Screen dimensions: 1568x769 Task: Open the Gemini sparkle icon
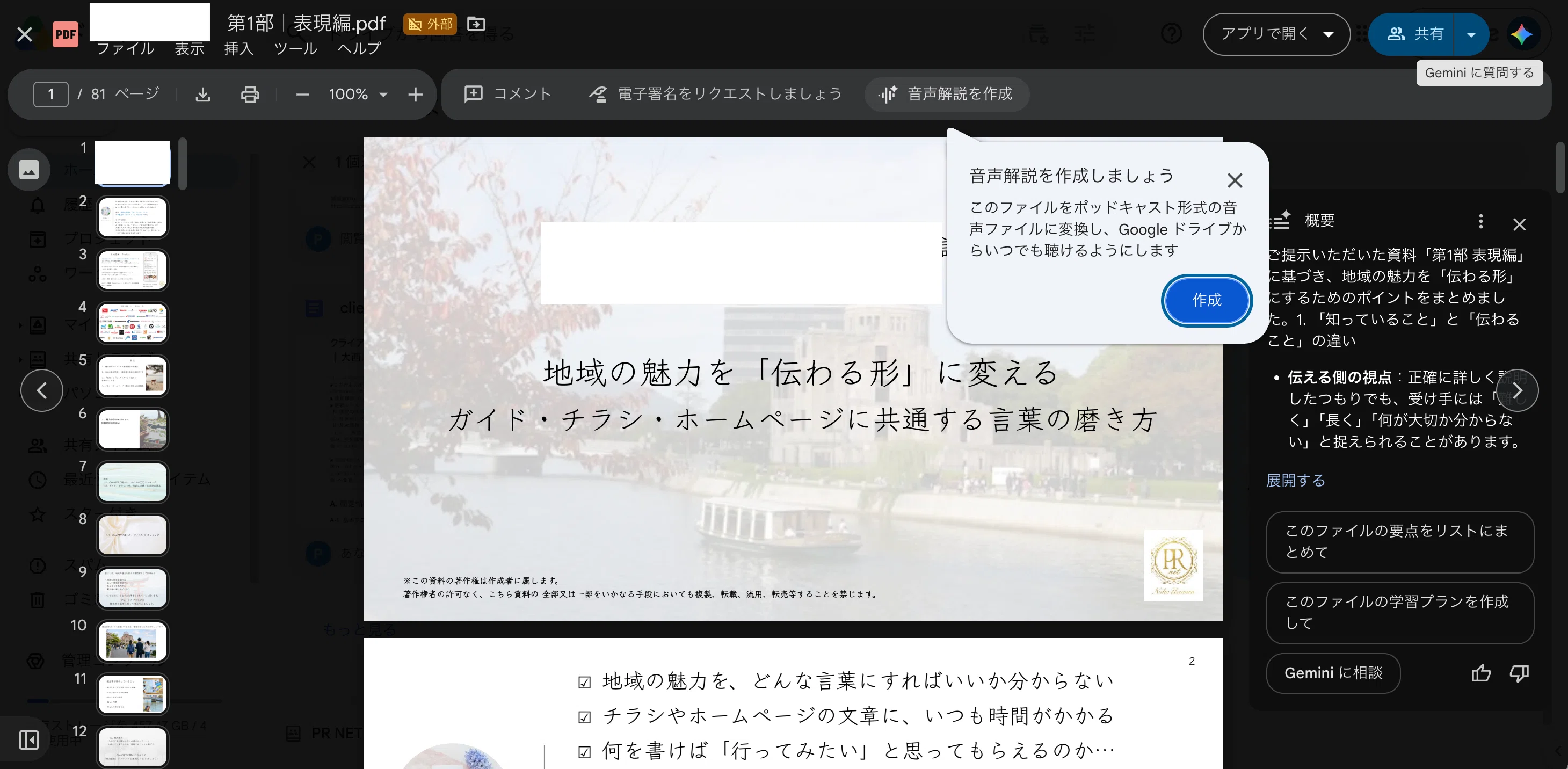tap(1521, 34)
